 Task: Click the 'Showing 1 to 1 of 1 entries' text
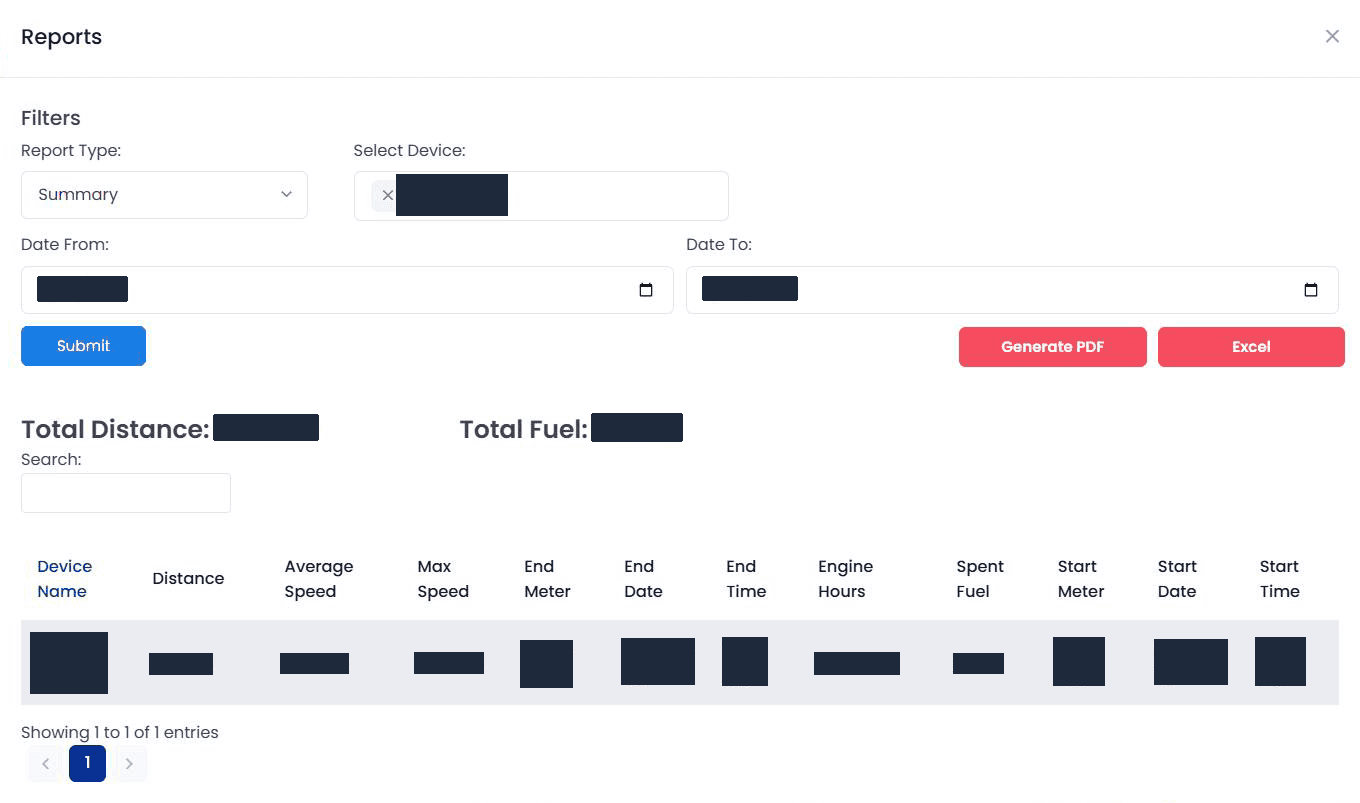(x=120, y=732)
